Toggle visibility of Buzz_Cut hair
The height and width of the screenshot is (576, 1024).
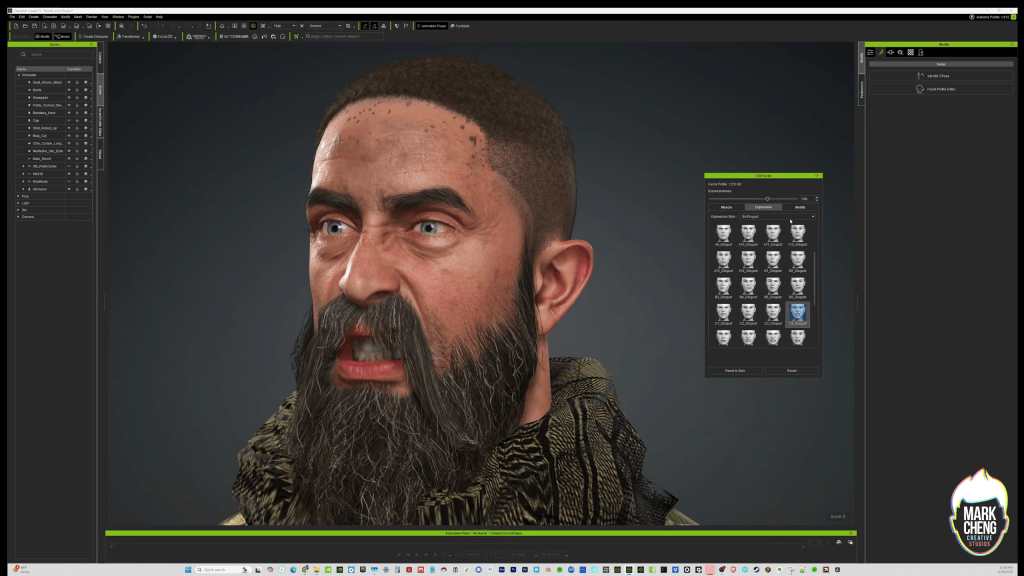point(69,136)
